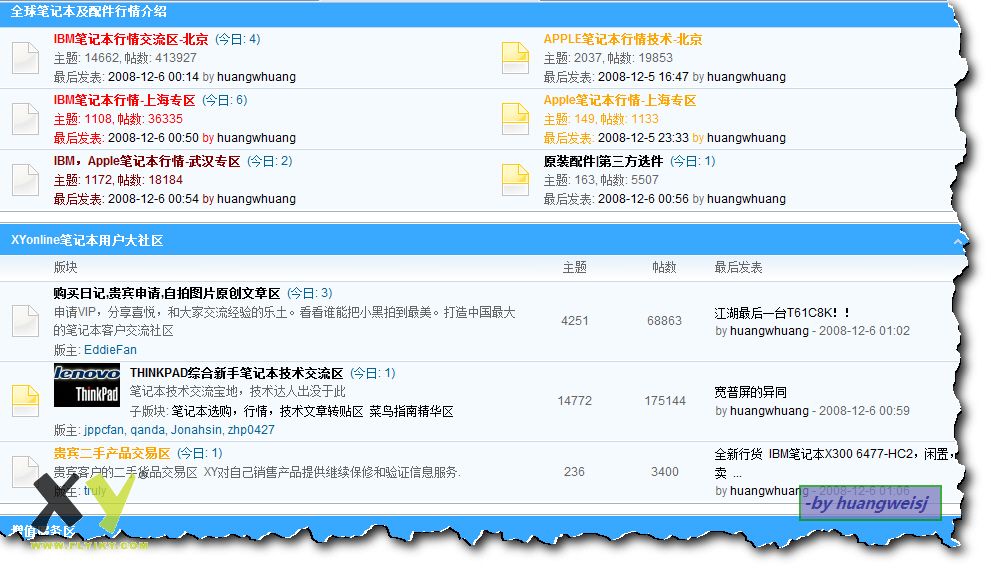991x569 pixels.
Task: Click the yellow folder icon beside 原装配件|第三方选件
Action: pyautogui.click(x=515, y=180)
